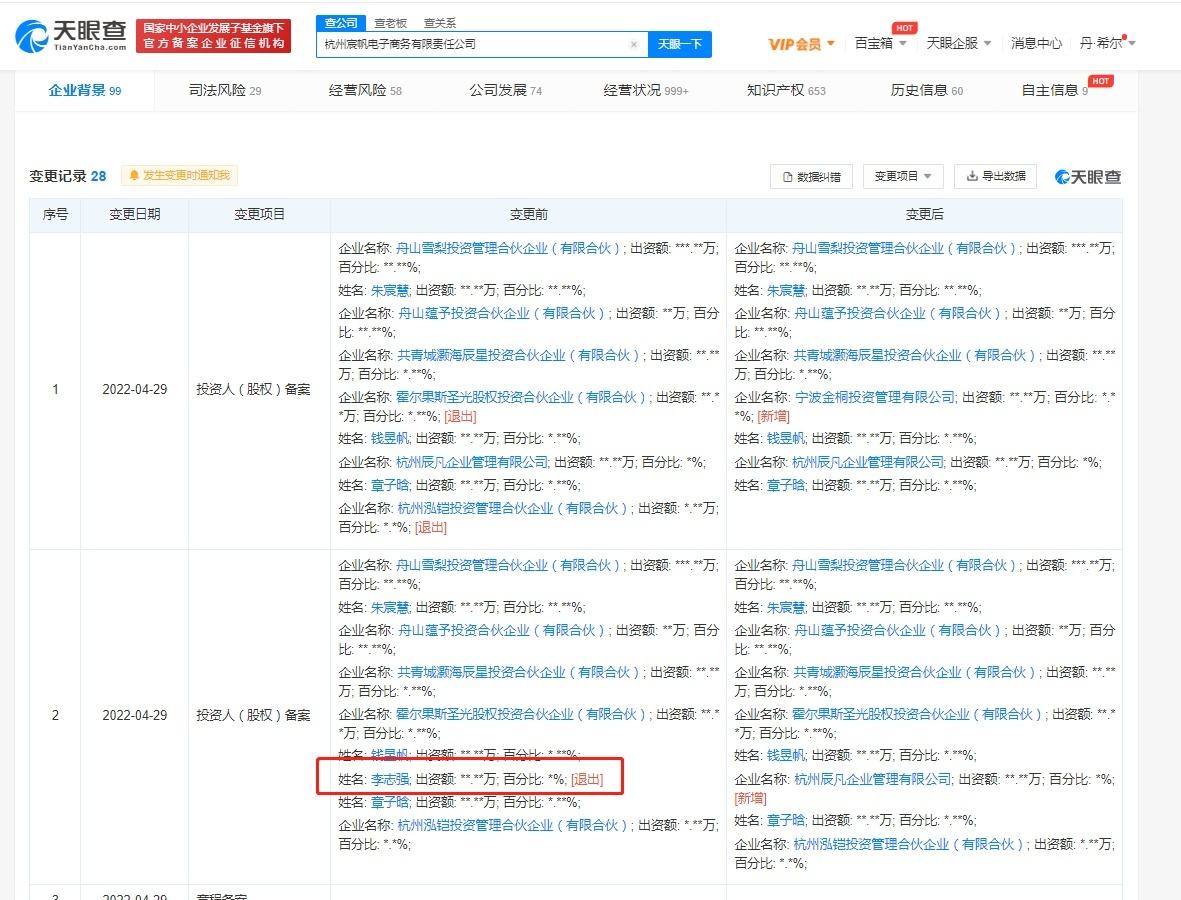Image resolution: width=1181 pixels, height=900 pixels.
Task: Open 消息中心 message center
Action: click(1036, 44)
